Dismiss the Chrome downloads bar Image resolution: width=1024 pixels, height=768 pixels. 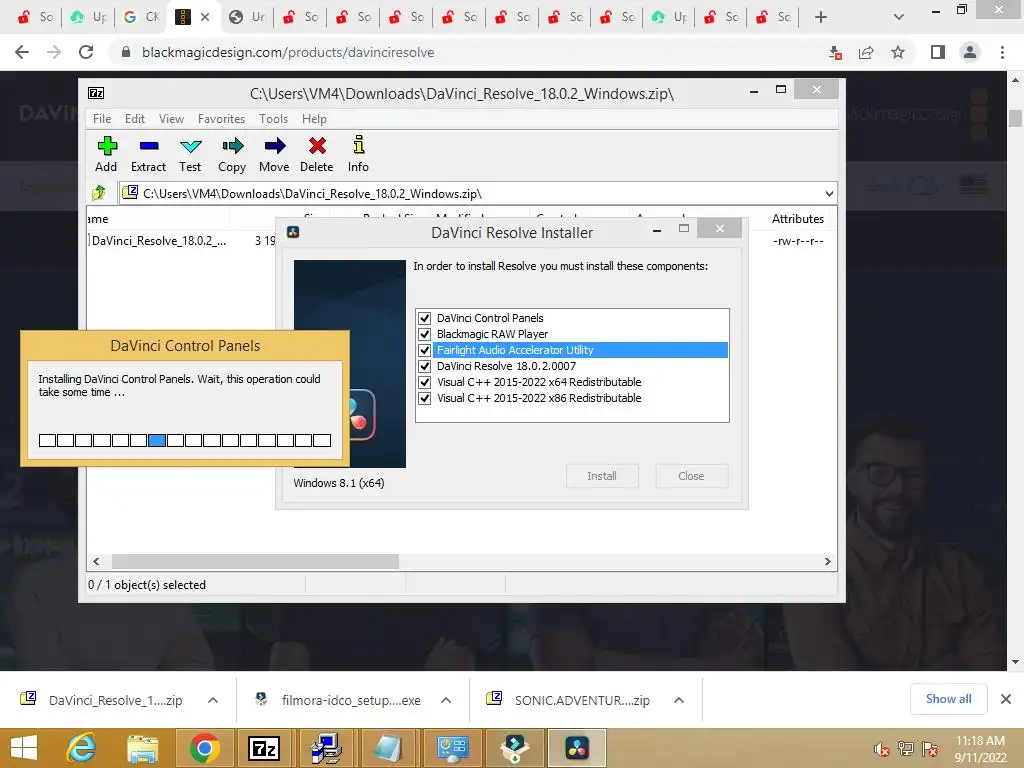(1006, 699)
